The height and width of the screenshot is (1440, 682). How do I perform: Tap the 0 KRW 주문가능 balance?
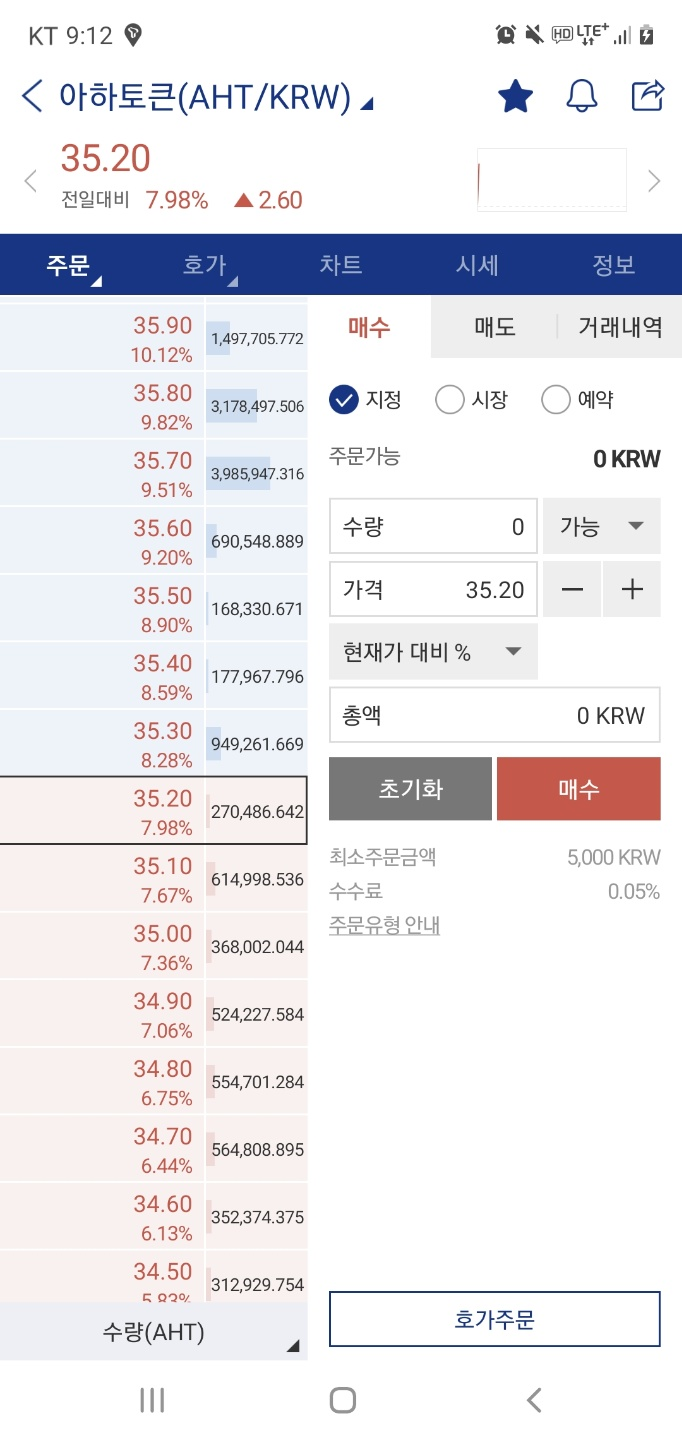point(627,459)
